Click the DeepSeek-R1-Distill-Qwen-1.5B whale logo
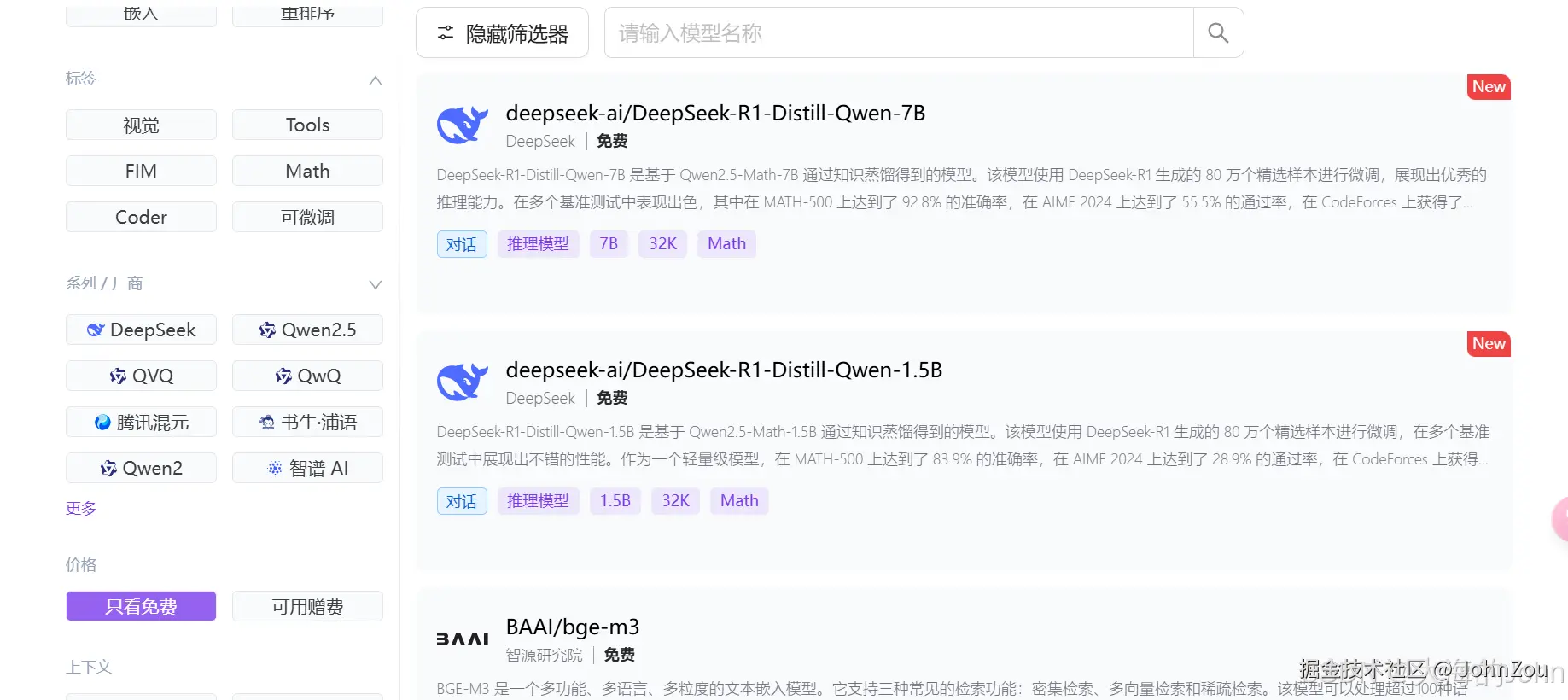 tap(462, 382)
